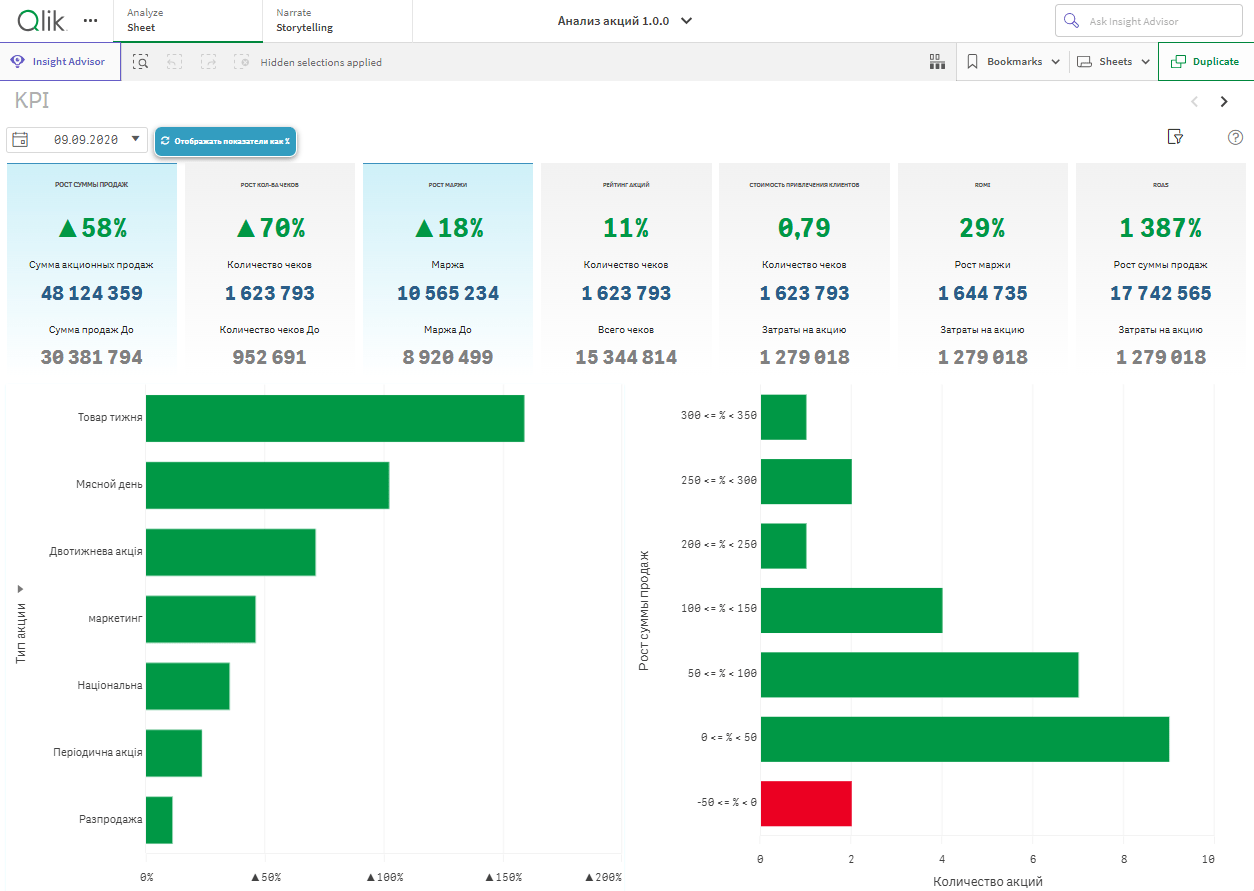Viewport: 1254px width, 891px height.
Task: Click the clear all selections icon
Action: 241,62
